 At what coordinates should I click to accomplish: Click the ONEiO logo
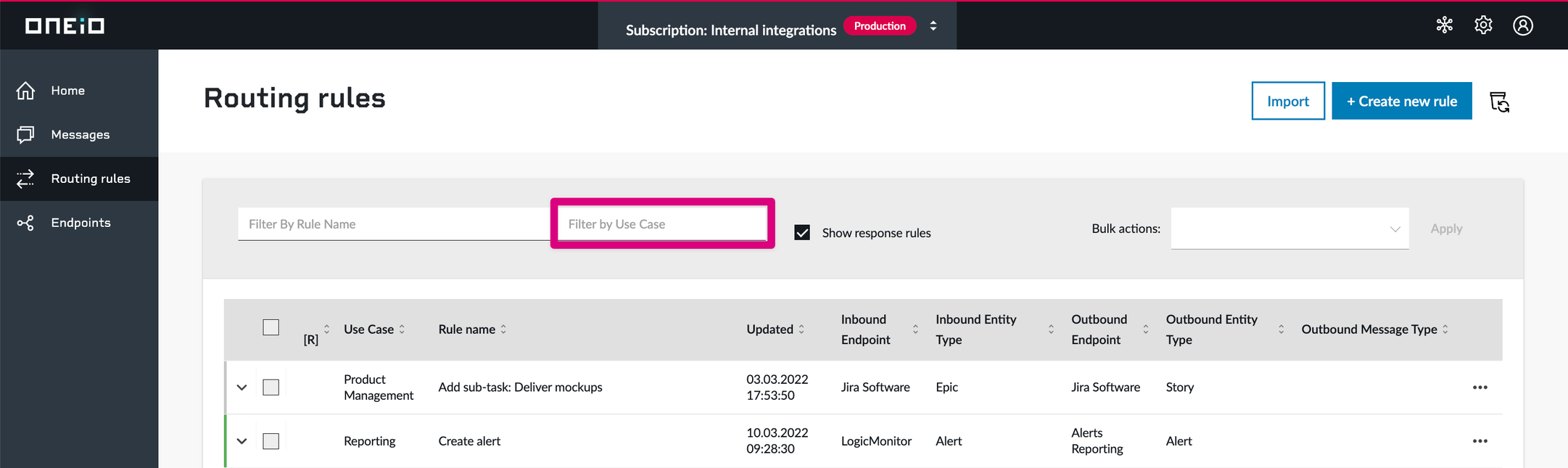pos(65,26)
